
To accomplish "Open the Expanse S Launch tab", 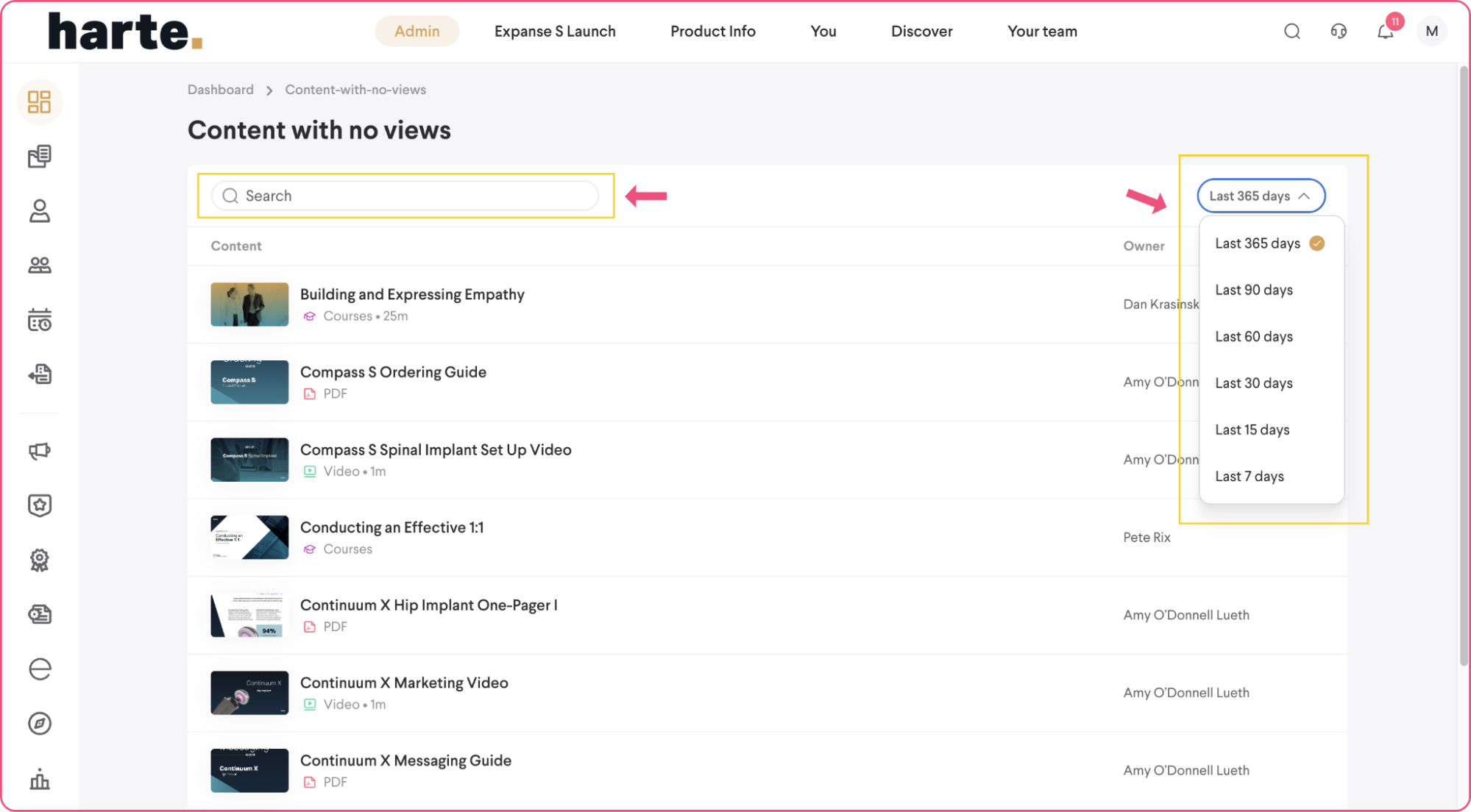I will [555, 32].
